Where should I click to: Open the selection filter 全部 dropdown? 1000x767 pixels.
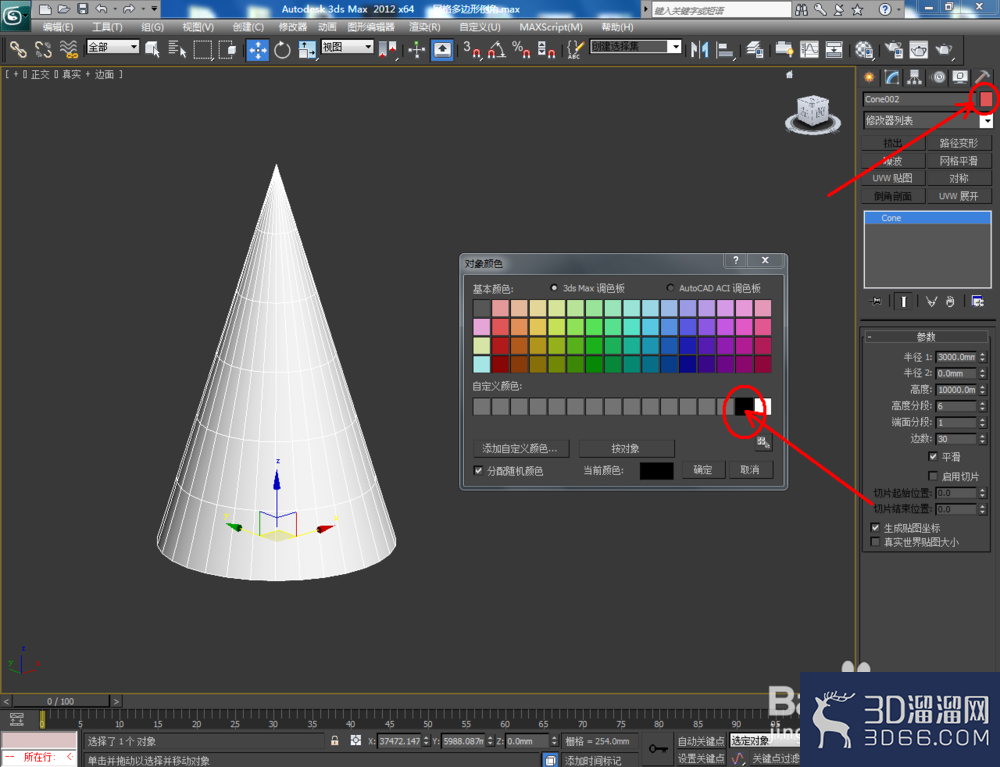[x=112, y=47]
